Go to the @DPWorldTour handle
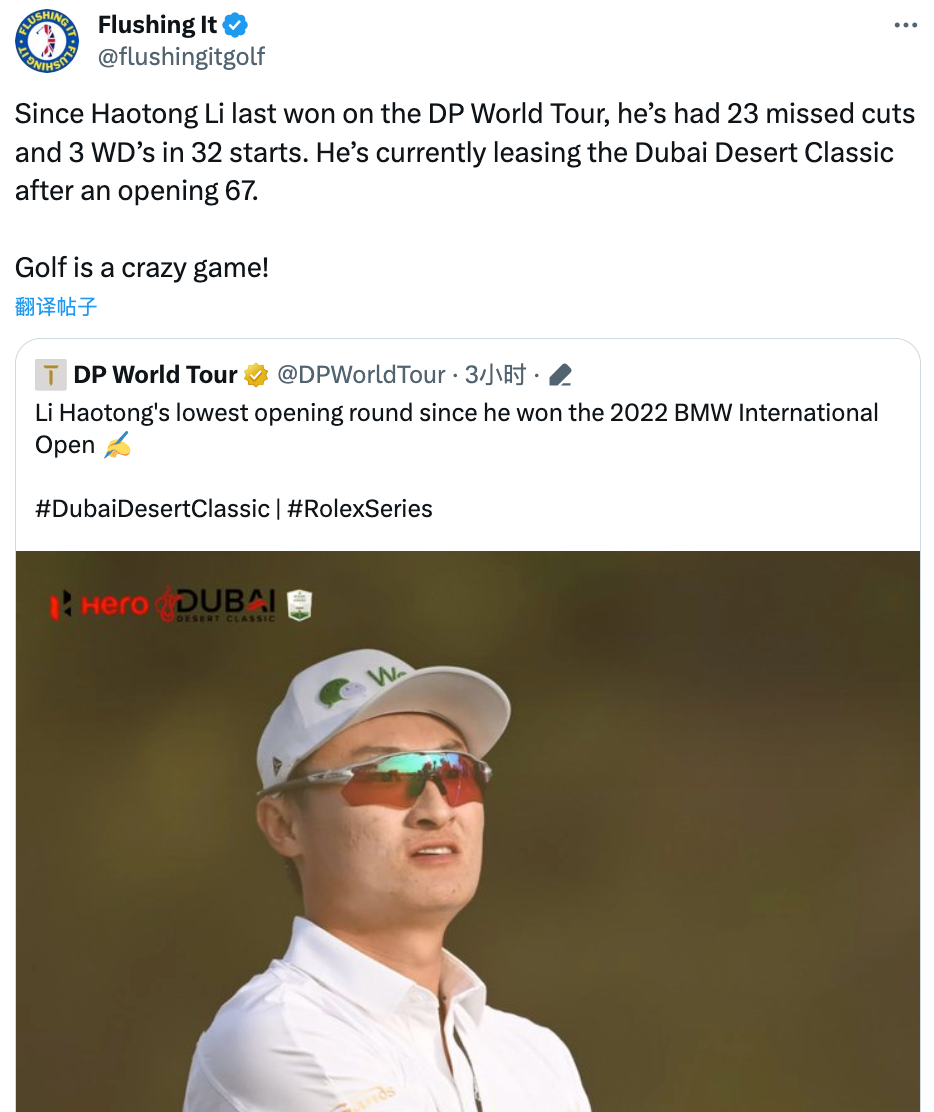Screen dimensions: 934x1112 (x=361, y=375)
